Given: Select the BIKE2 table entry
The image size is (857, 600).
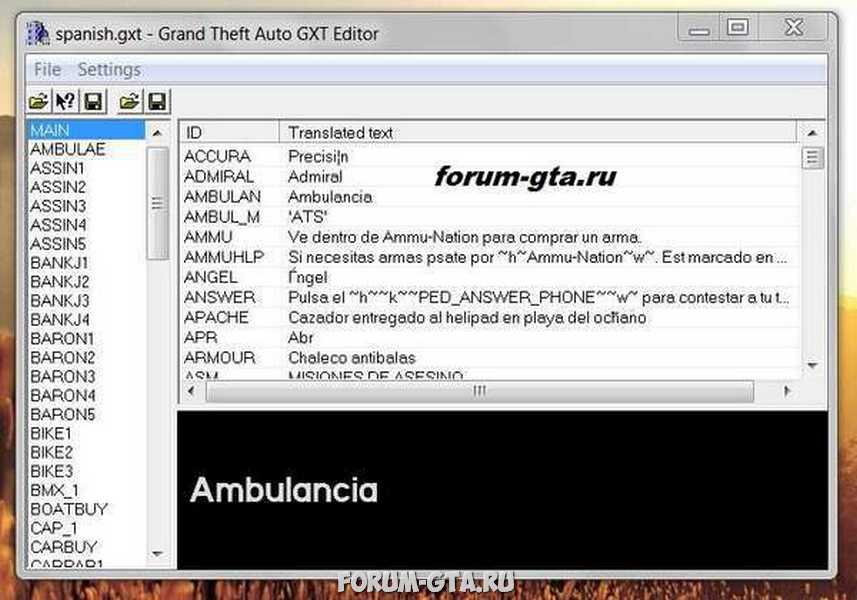Looking at the screenshot, I should (87, 452).
